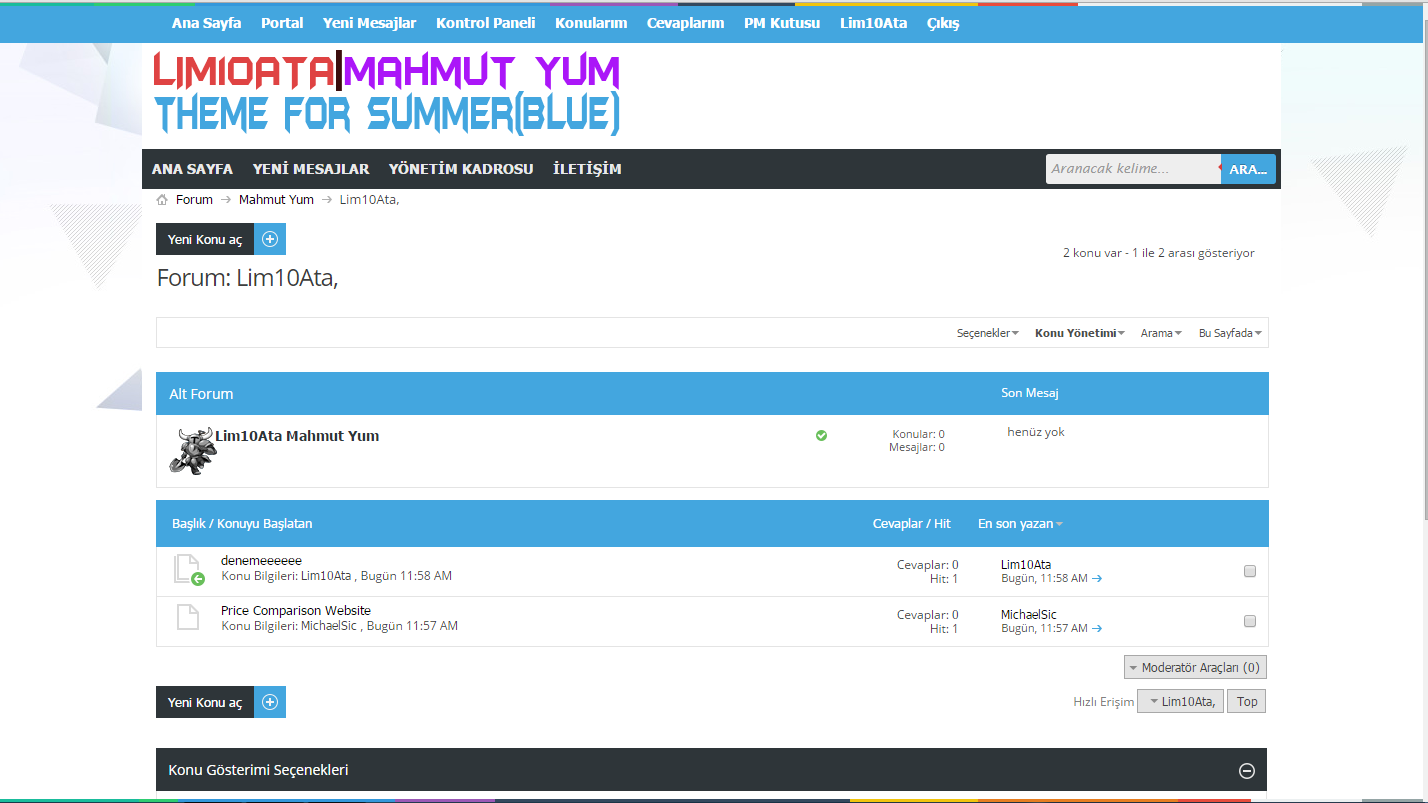Collapse Konu Gösterimi Seçenekleri with the minus icon
The height and width of the screenshot is (803, 1428).
1247,770
